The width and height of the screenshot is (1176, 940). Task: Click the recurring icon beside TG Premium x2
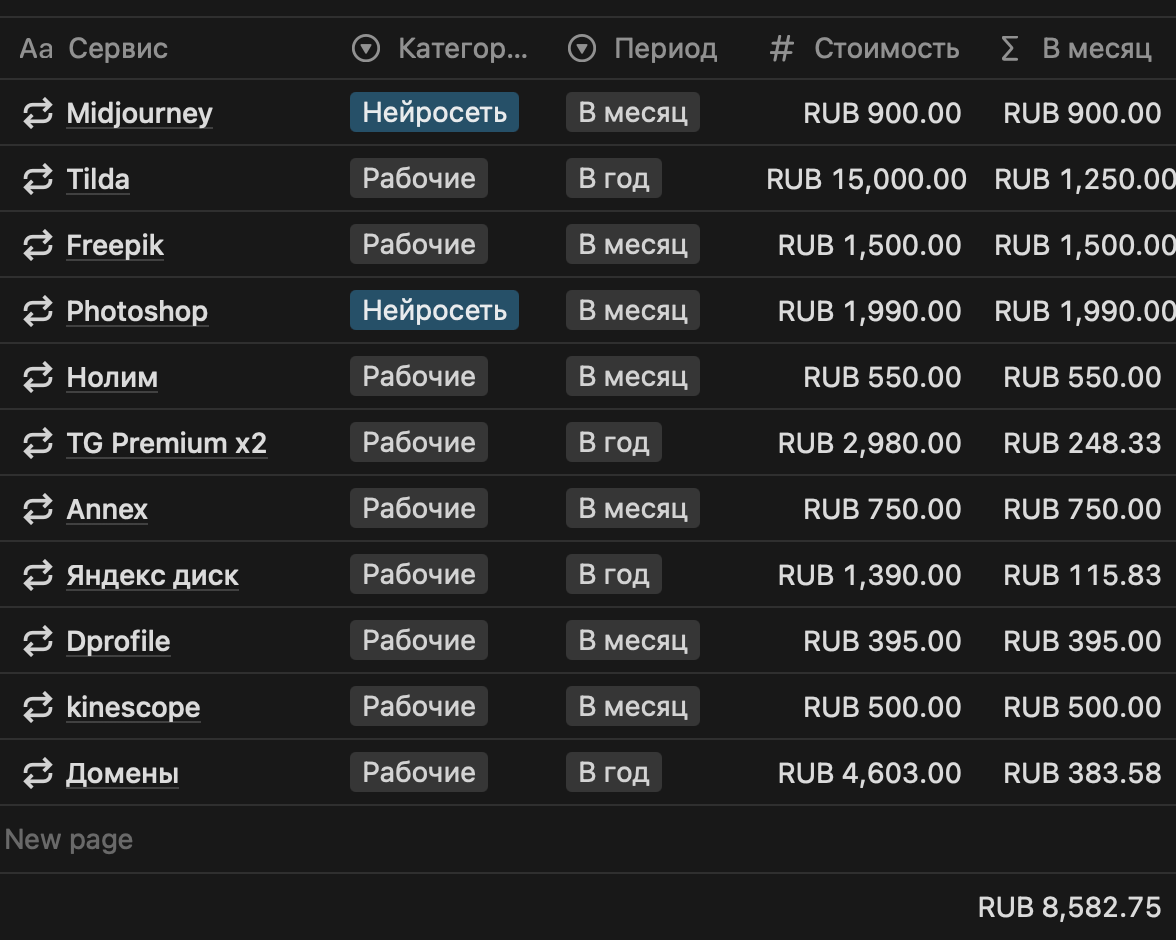coord(38,443)
